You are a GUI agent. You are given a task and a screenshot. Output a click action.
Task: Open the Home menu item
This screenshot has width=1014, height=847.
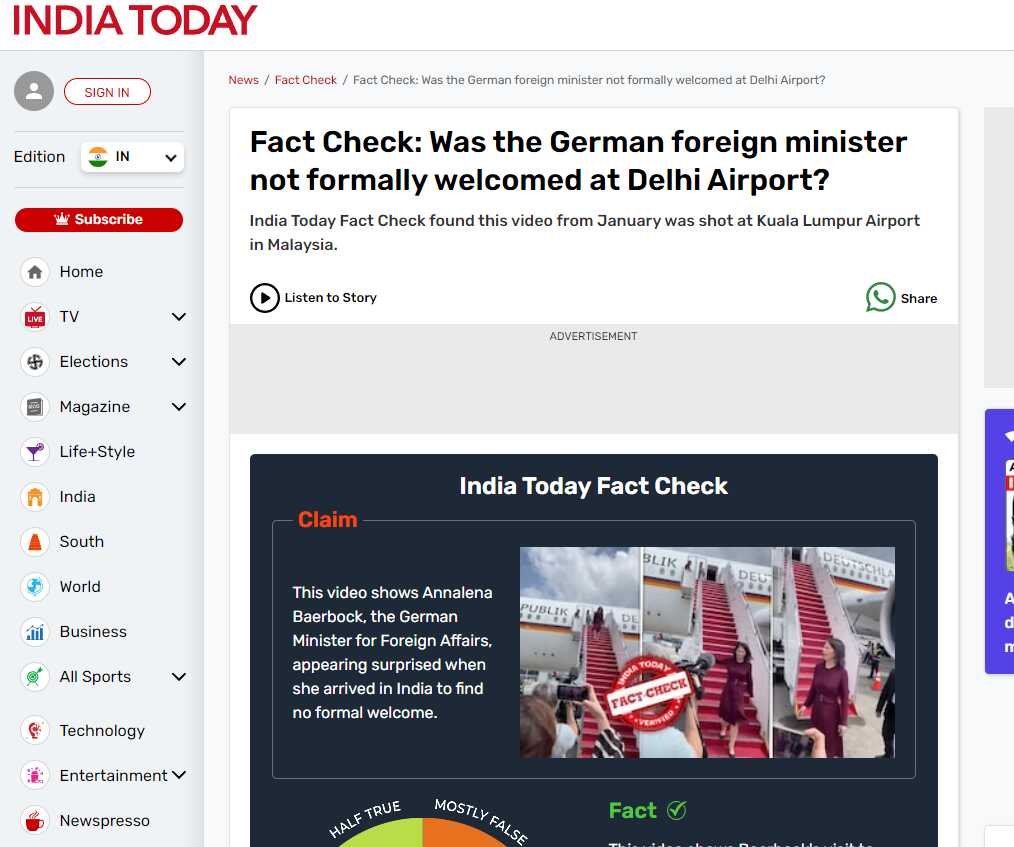81,272
